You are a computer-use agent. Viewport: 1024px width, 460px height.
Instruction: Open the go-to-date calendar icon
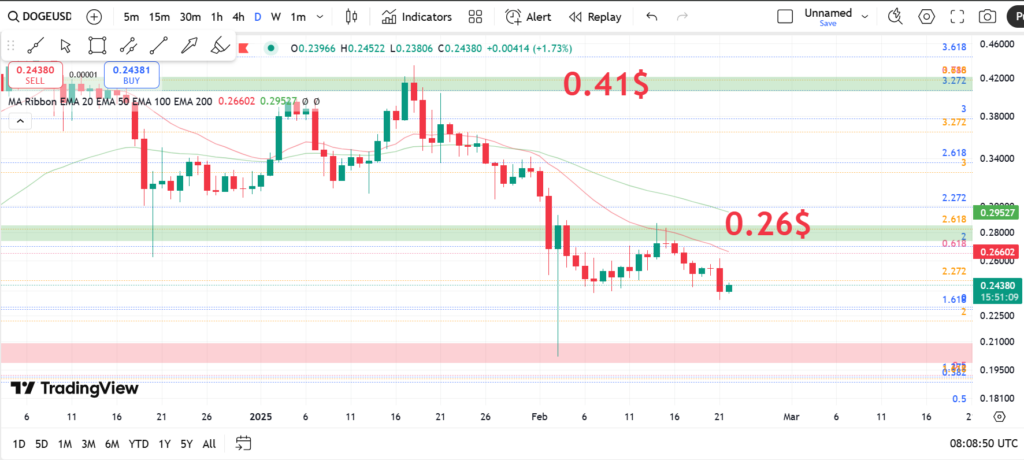[243, 443]
